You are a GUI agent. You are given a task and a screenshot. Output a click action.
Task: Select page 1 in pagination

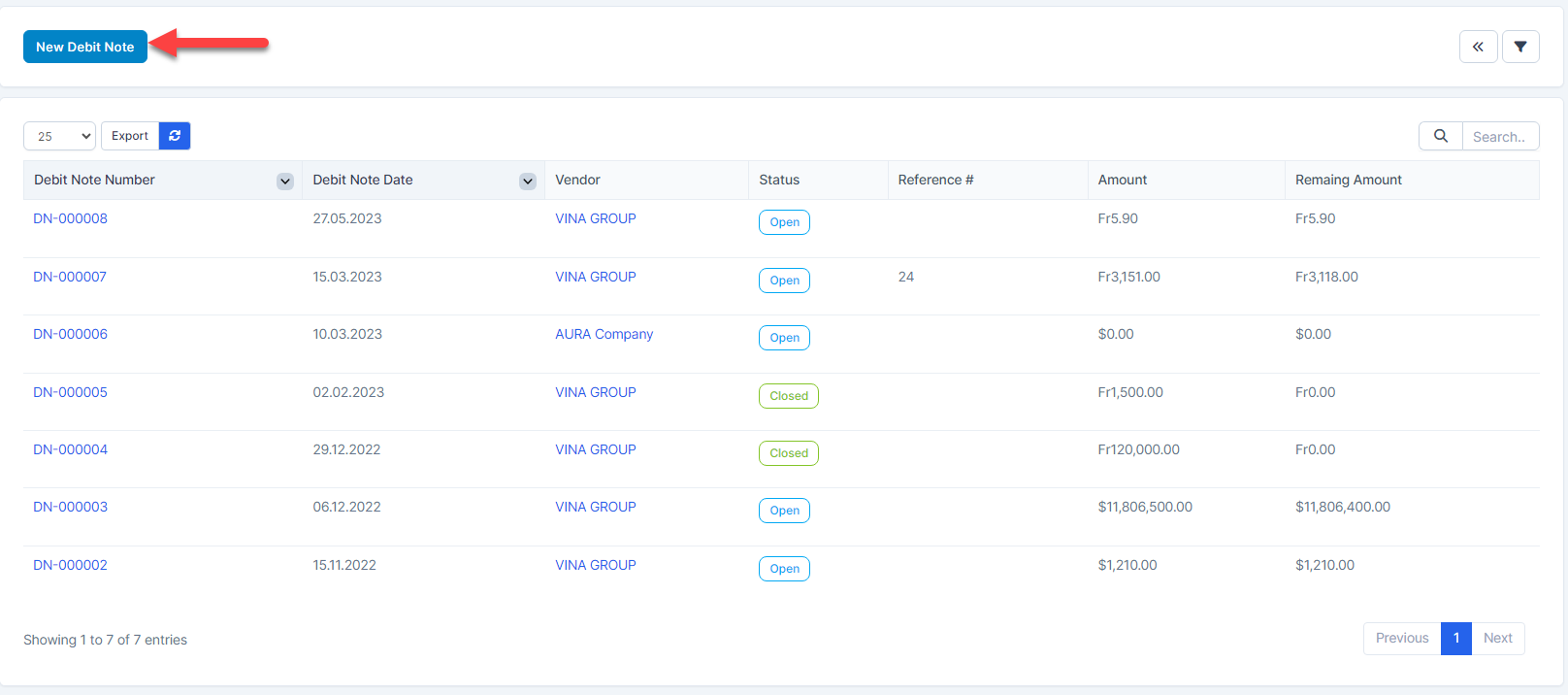[x=1455, y=638]
